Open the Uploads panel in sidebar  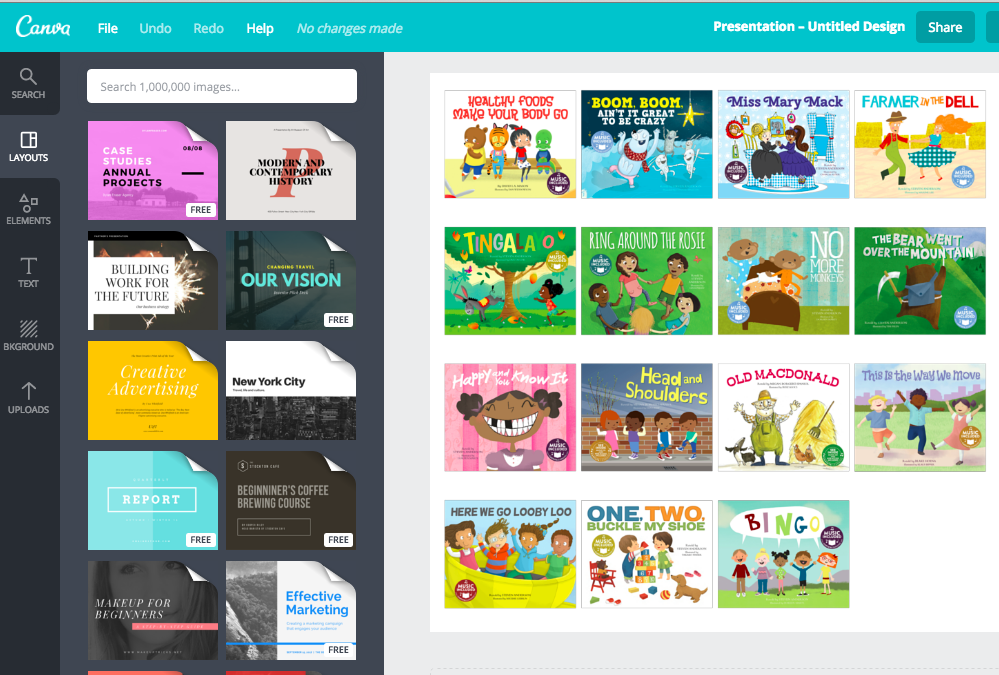28,398
